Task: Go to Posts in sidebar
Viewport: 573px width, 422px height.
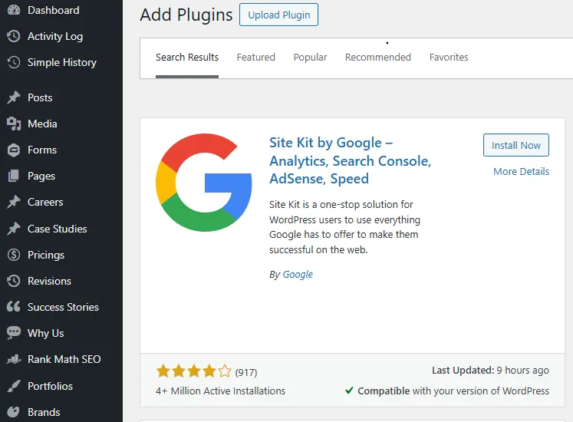Action: pyautogui.click(x=40, y=98)
